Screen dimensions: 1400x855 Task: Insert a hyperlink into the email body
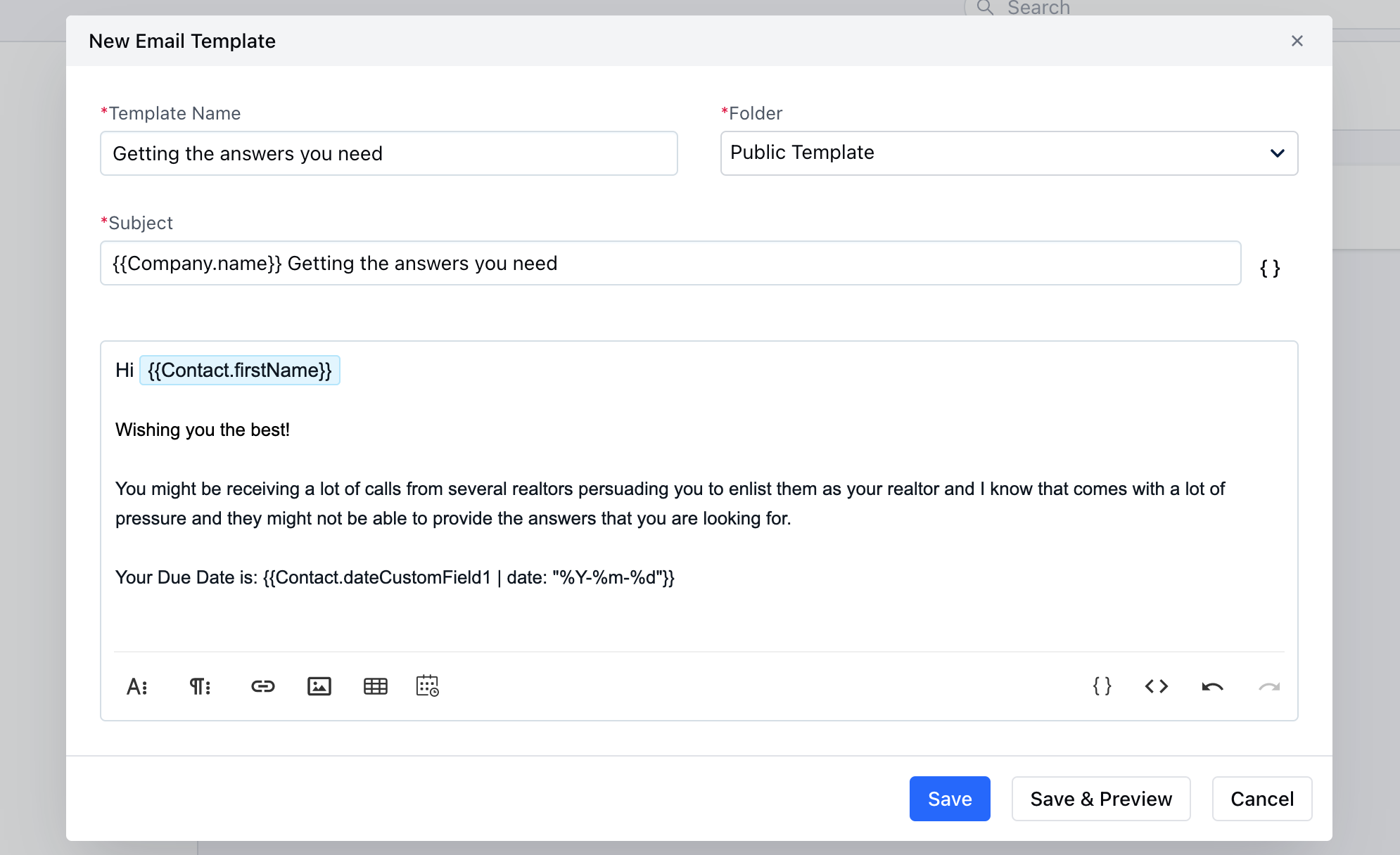click(262, 686)
